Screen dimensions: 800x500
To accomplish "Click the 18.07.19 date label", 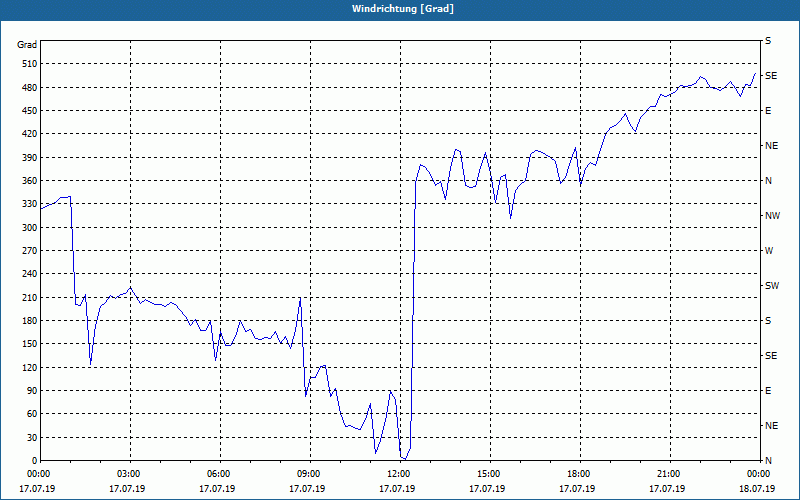I will (x=757, y=489).
